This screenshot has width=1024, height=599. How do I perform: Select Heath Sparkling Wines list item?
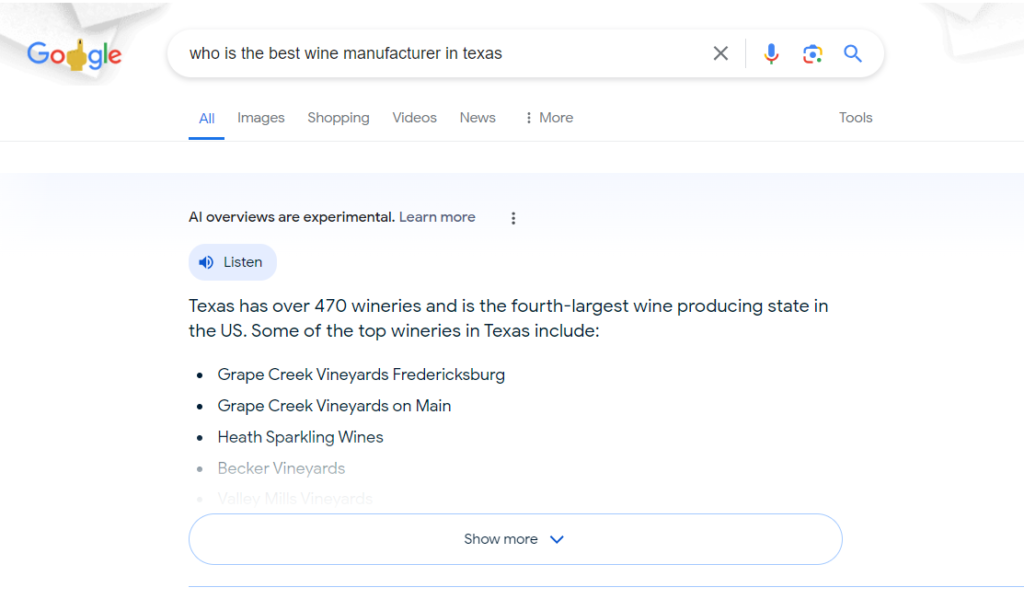pyautogui.click(x=300, y=437)
